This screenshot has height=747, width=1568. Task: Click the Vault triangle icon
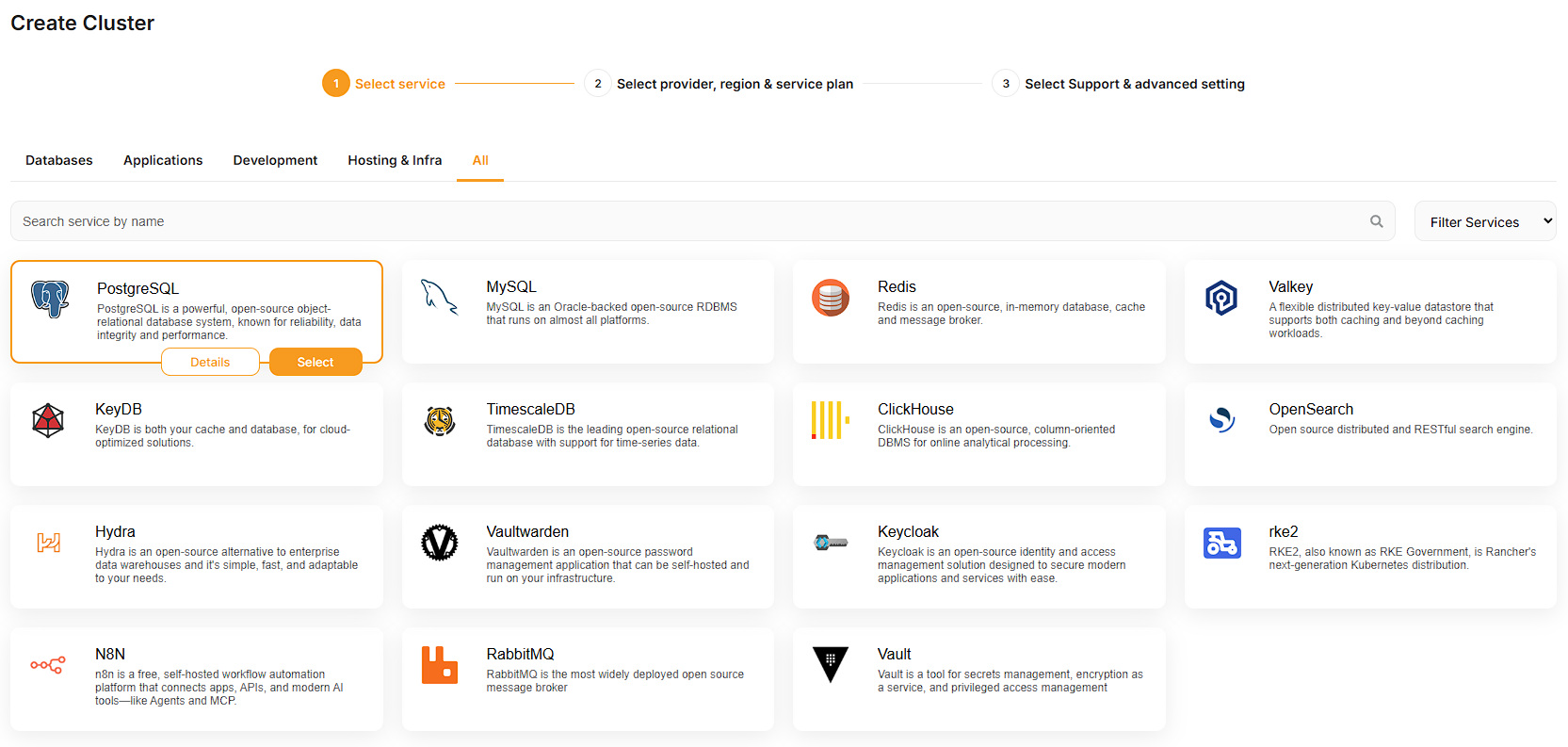pyautogui.click(x=830, y=665)
